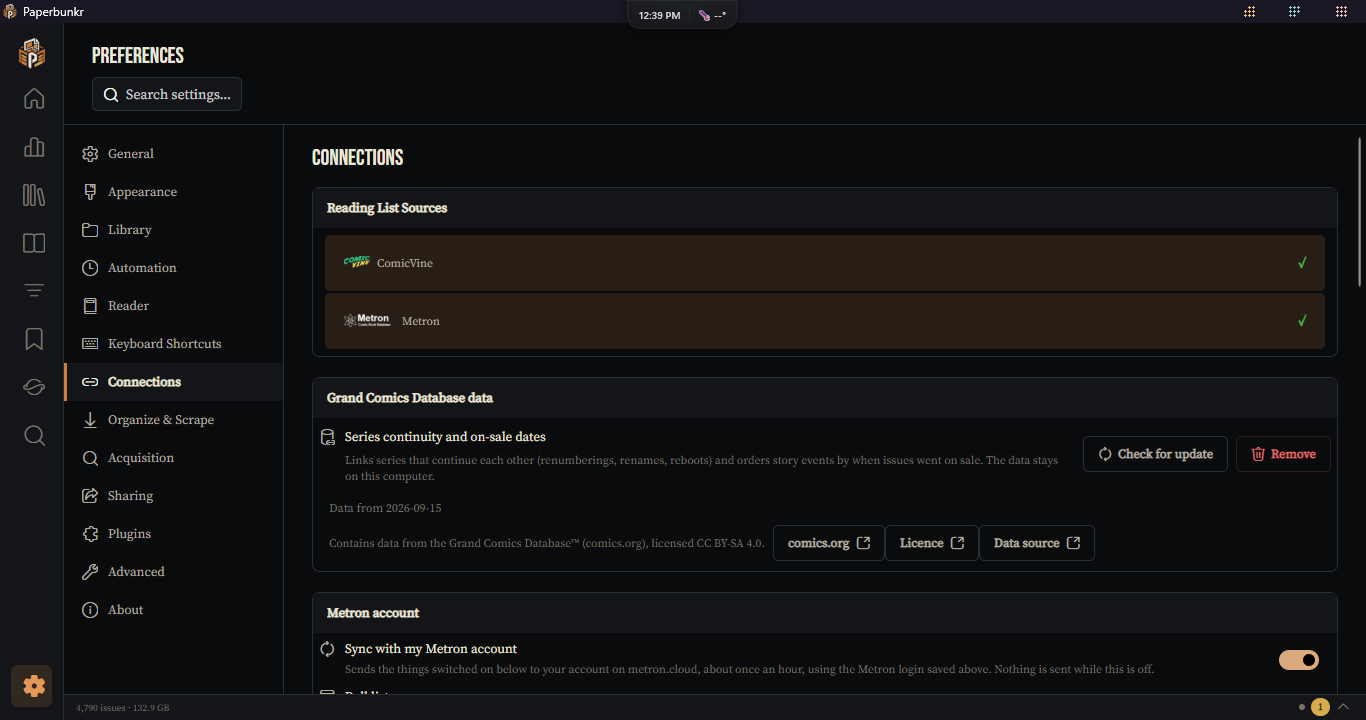1366x720 pixels.
Task: Open Plugins settings
Action: point(174,534)
